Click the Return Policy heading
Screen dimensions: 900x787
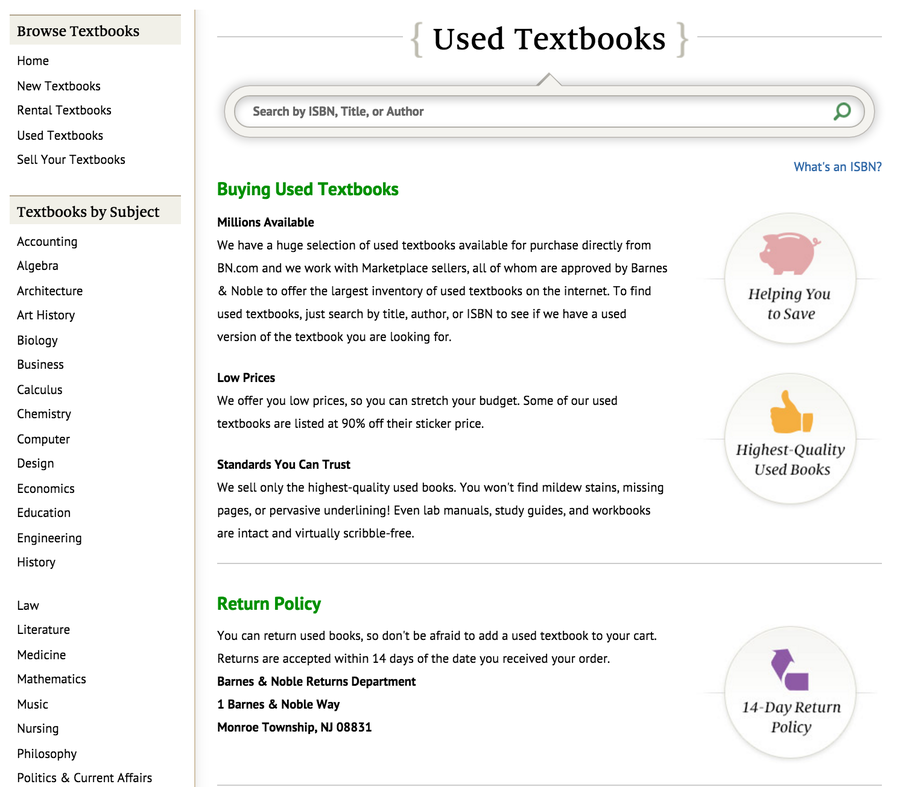point(269,604)
